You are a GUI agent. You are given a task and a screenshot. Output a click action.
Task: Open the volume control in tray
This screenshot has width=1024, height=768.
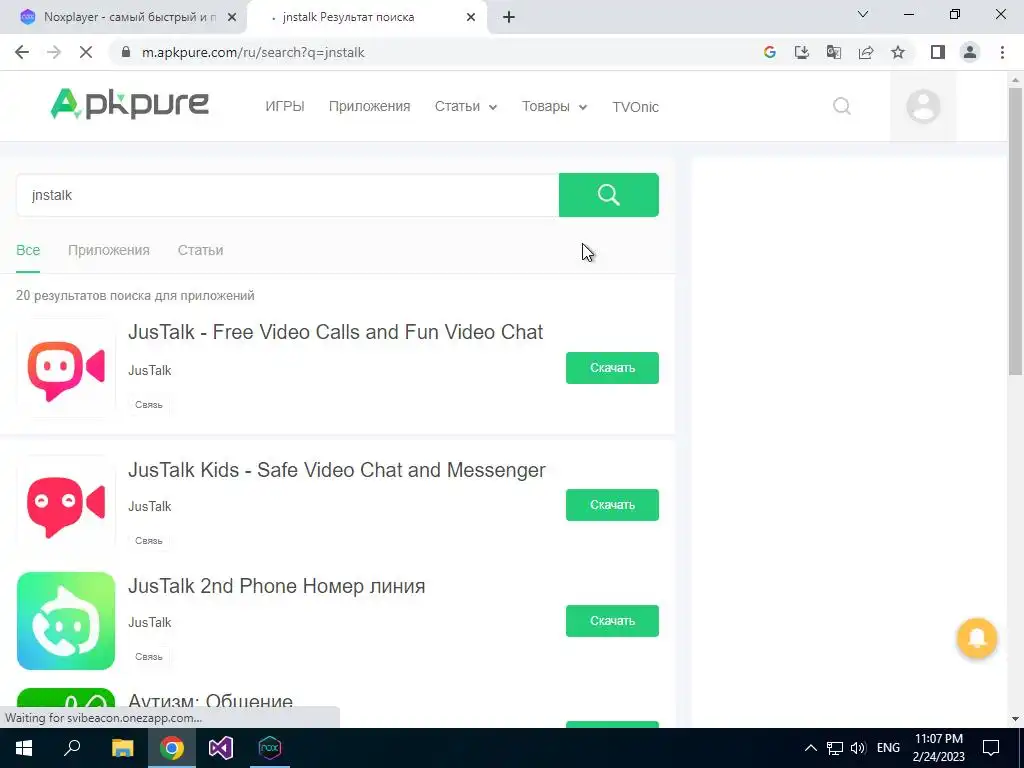pyautogui.click(x=858, y=748)
